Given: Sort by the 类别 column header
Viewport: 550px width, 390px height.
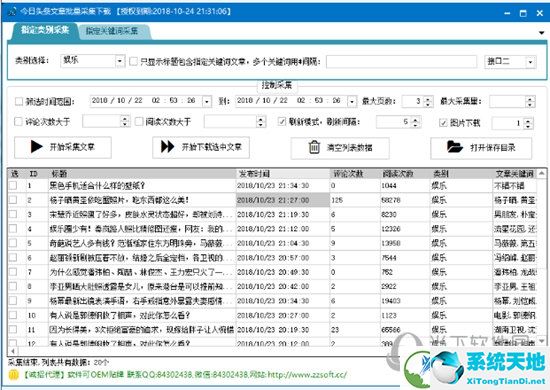Looking at the screenshot, I should 462,174.
